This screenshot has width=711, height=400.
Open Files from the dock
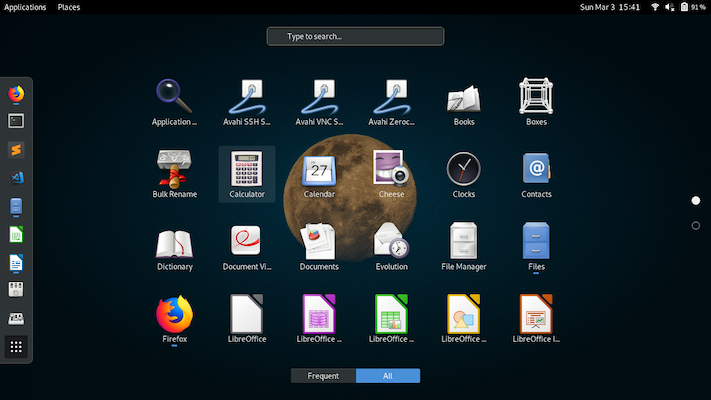point(16,206)
